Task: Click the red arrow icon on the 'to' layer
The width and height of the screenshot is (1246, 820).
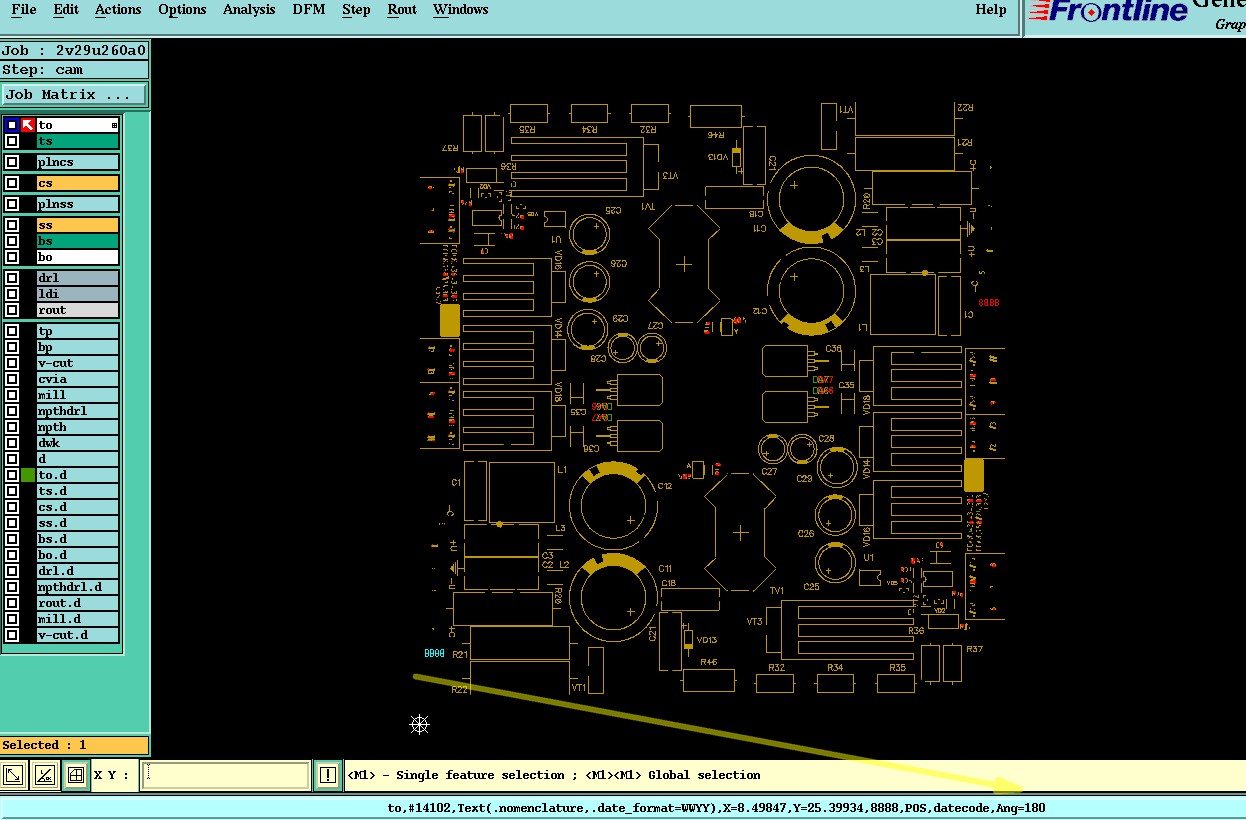Action: (x=28, y=125)
